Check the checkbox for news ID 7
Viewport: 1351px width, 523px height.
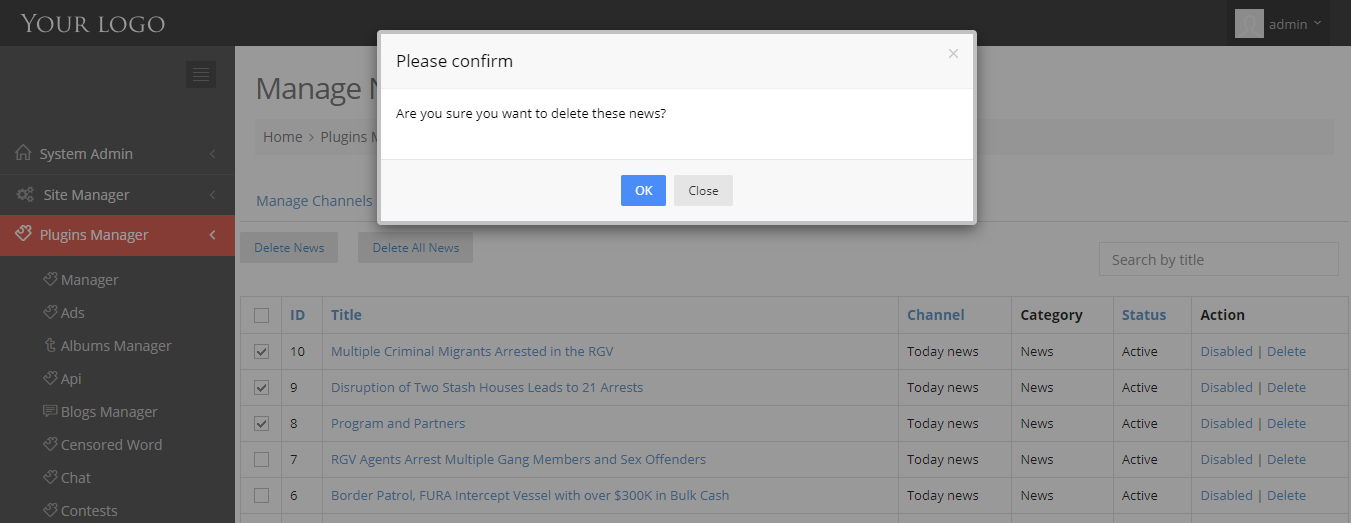coord(262,459)
